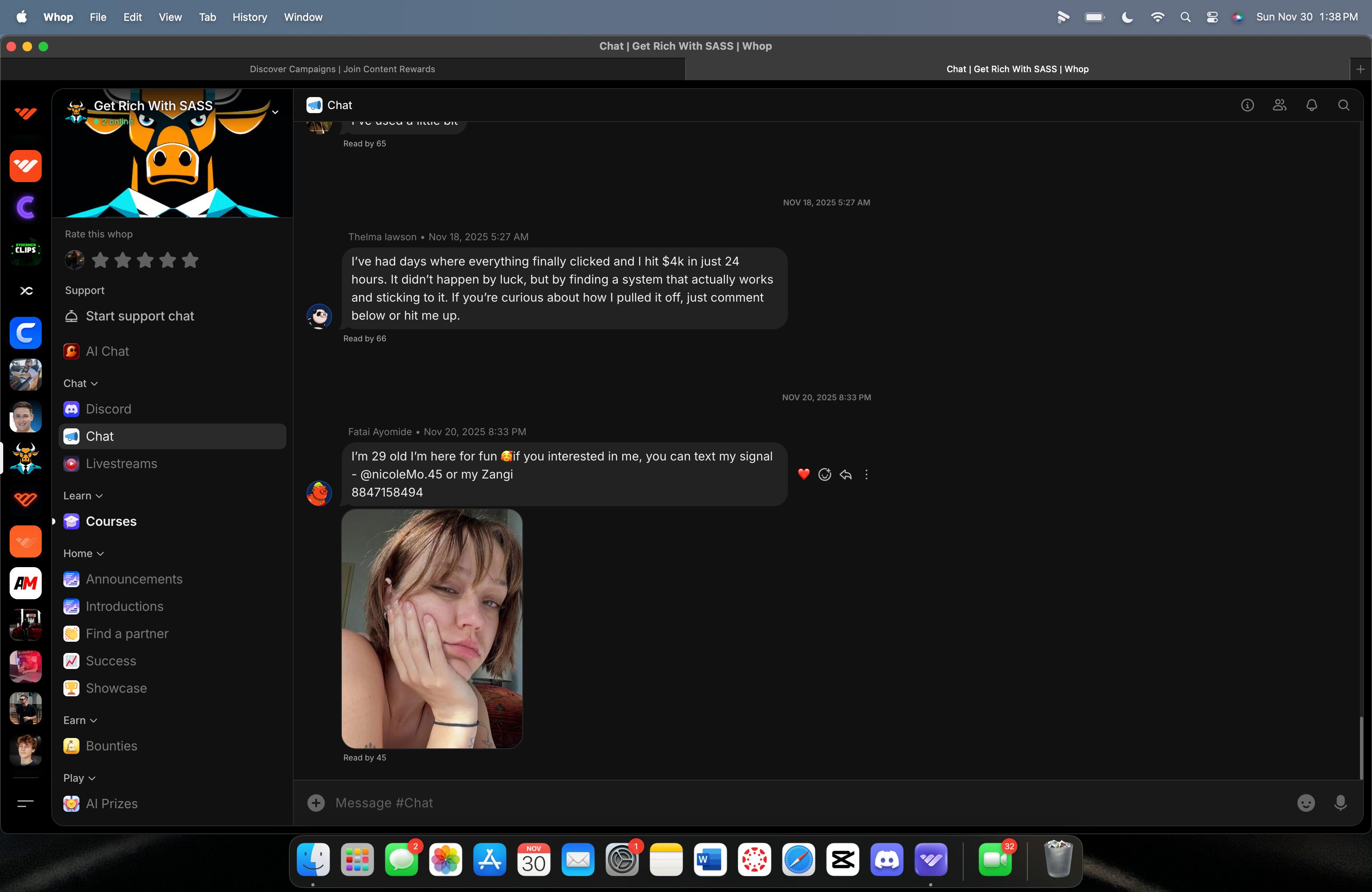Search messages using the chat search icon
1372x892 pixels.
click(1344, 105)
